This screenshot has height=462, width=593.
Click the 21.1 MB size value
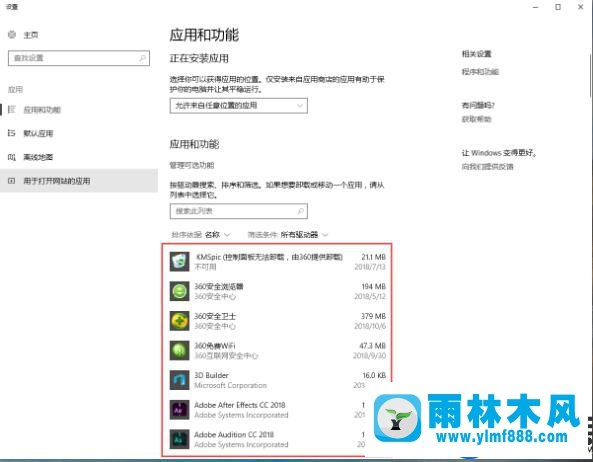tap(373, 257)
